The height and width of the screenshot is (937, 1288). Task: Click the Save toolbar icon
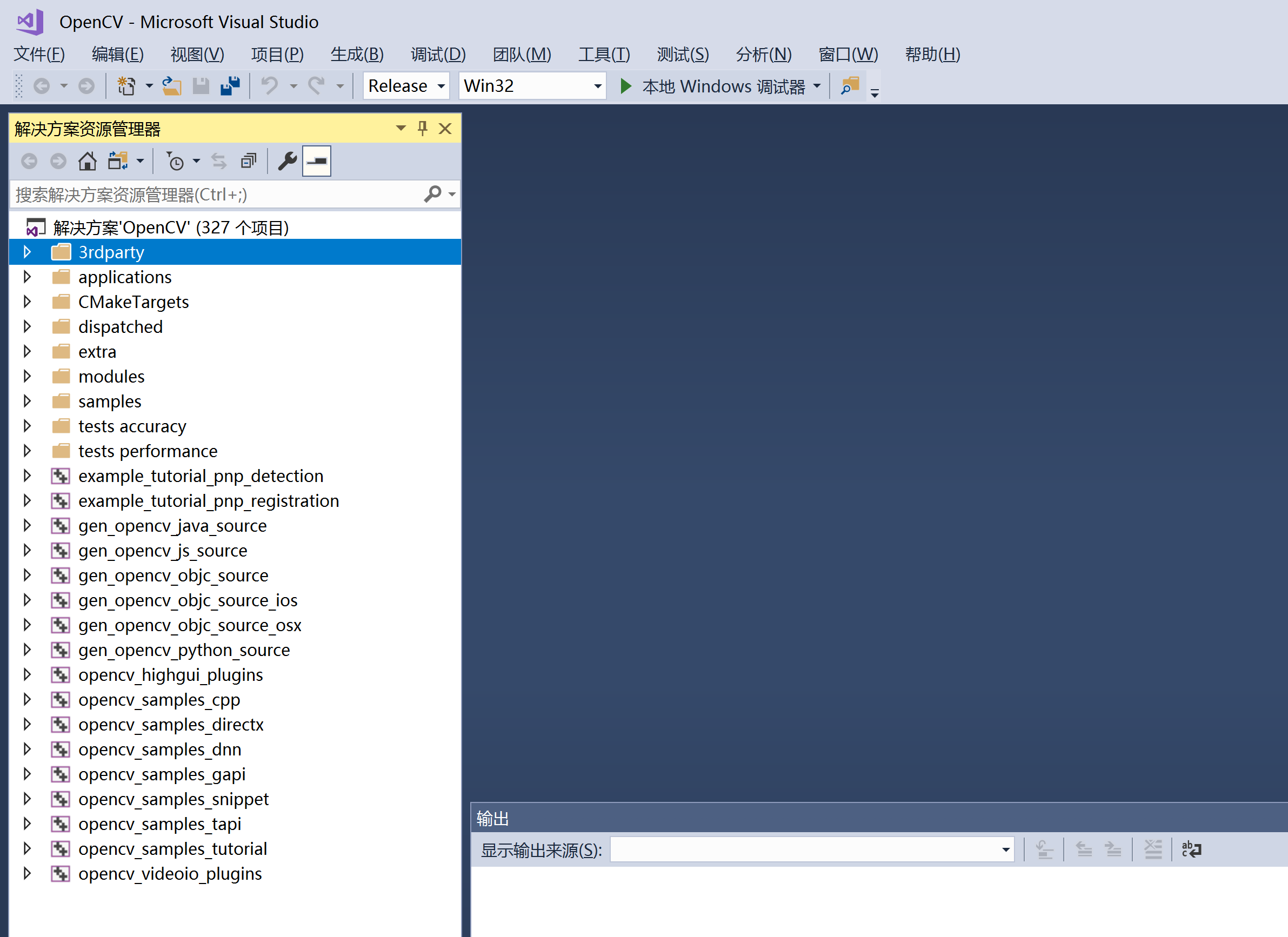click(x=201, y=86)
